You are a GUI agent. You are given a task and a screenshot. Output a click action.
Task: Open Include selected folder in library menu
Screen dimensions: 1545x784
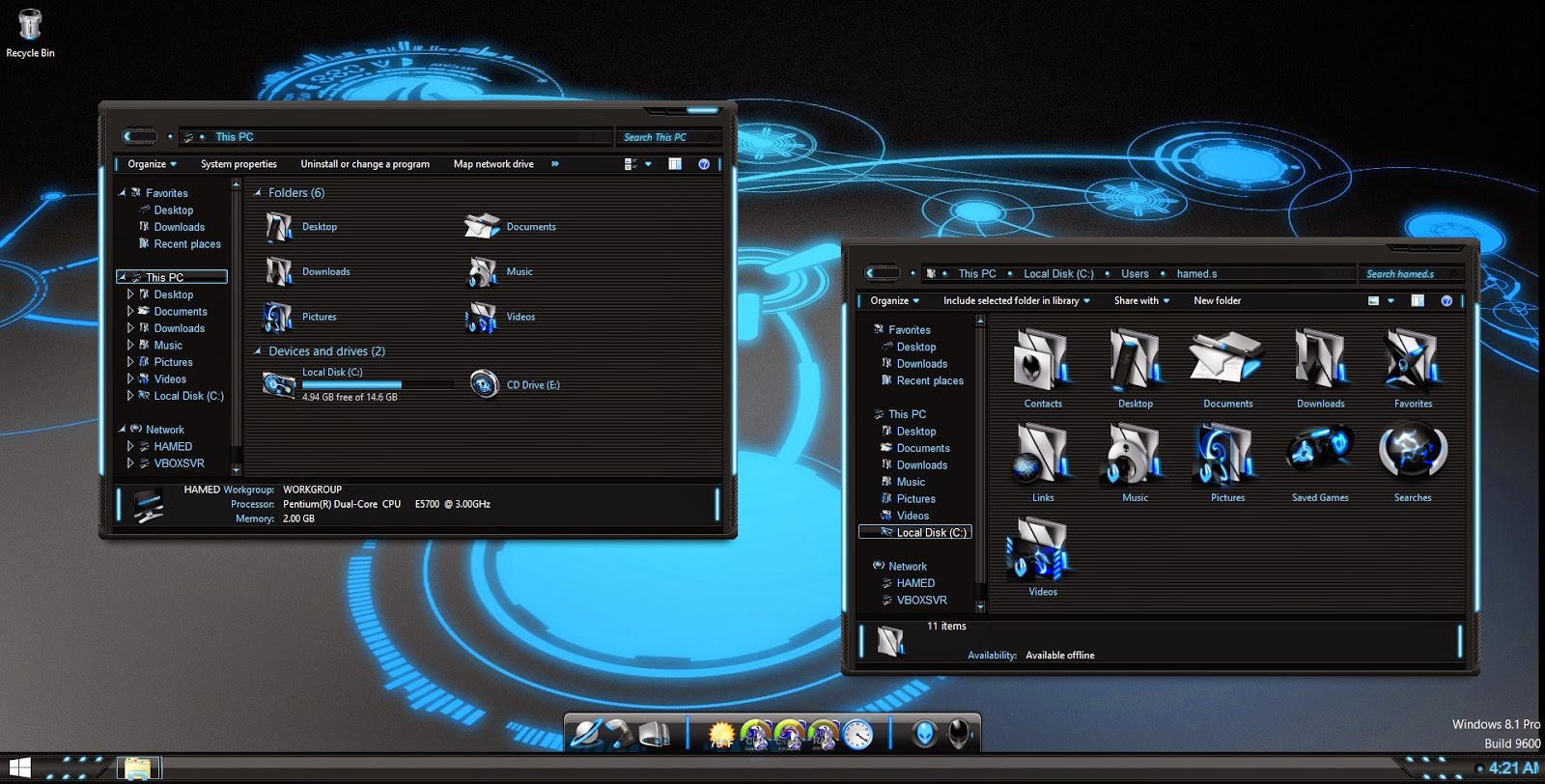[1016, 301]
